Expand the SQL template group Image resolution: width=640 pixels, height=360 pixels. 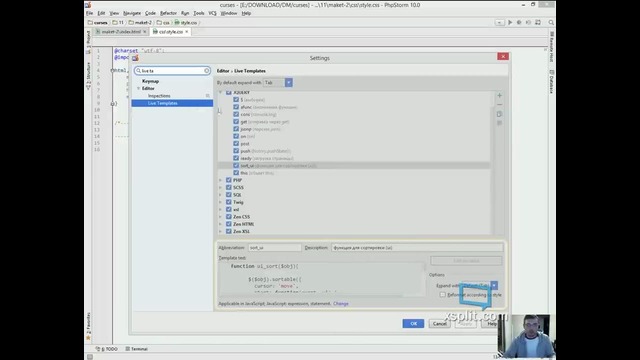[220, 195]
